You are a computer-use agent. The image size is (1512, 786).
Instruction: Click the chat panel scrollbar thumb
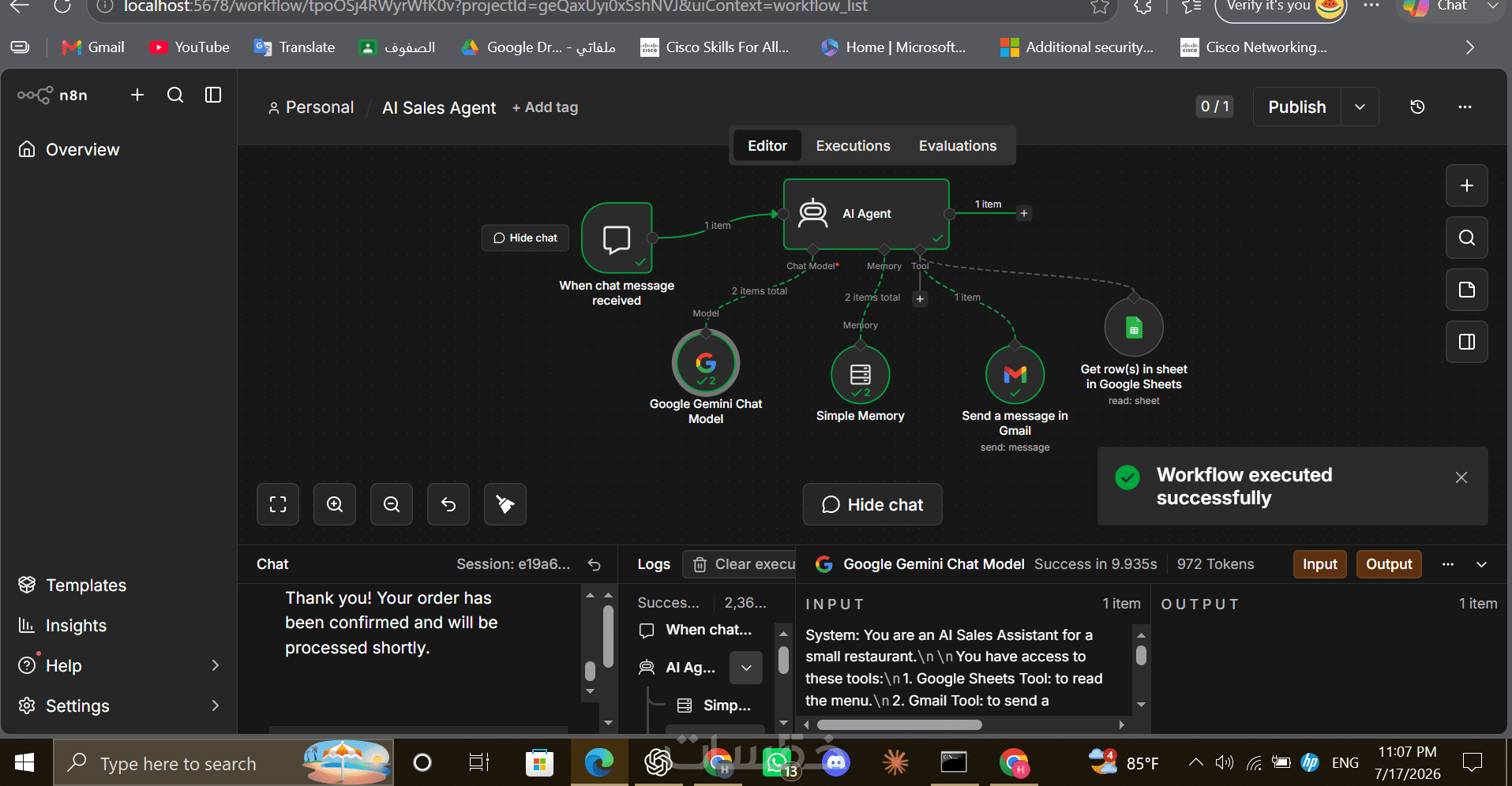[x=608, y=636]
